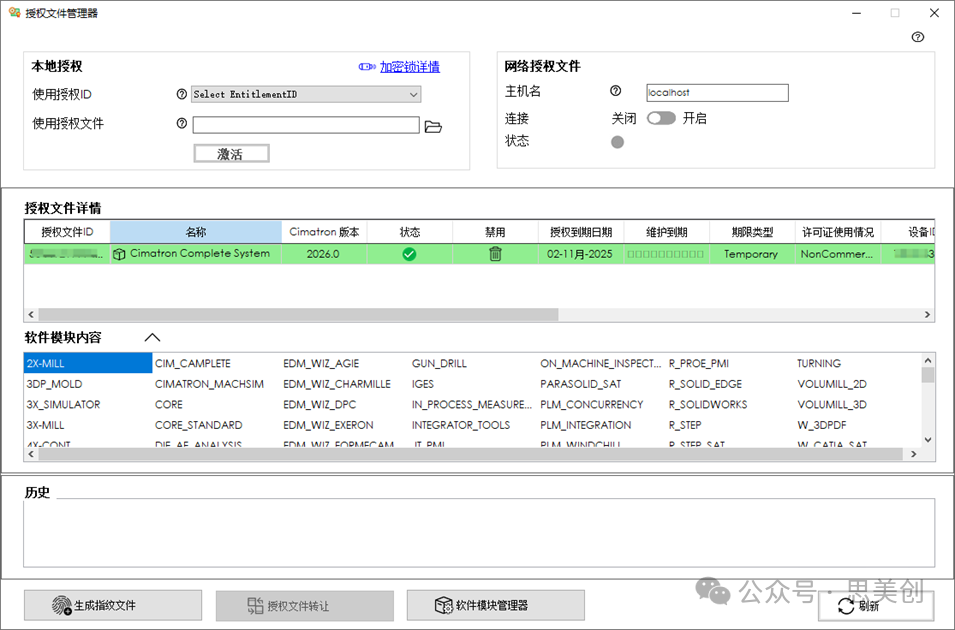Select the IGES module

[x=423, y=384]
